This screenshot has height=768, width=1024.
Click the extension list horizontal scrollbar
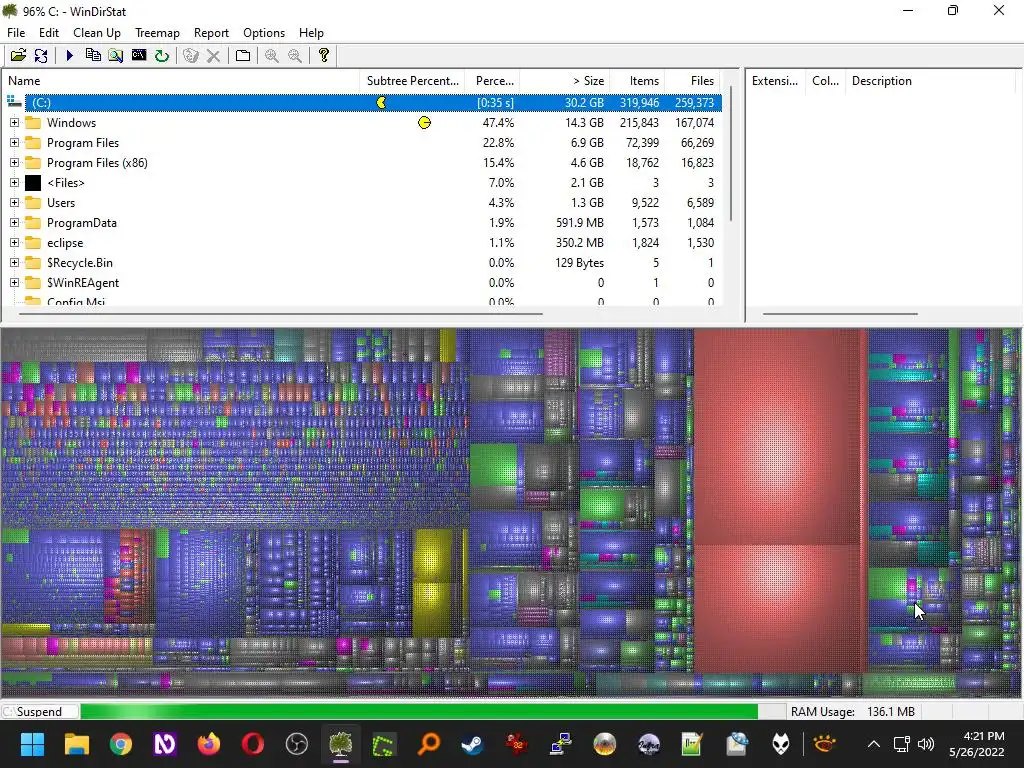click(840, 313)
